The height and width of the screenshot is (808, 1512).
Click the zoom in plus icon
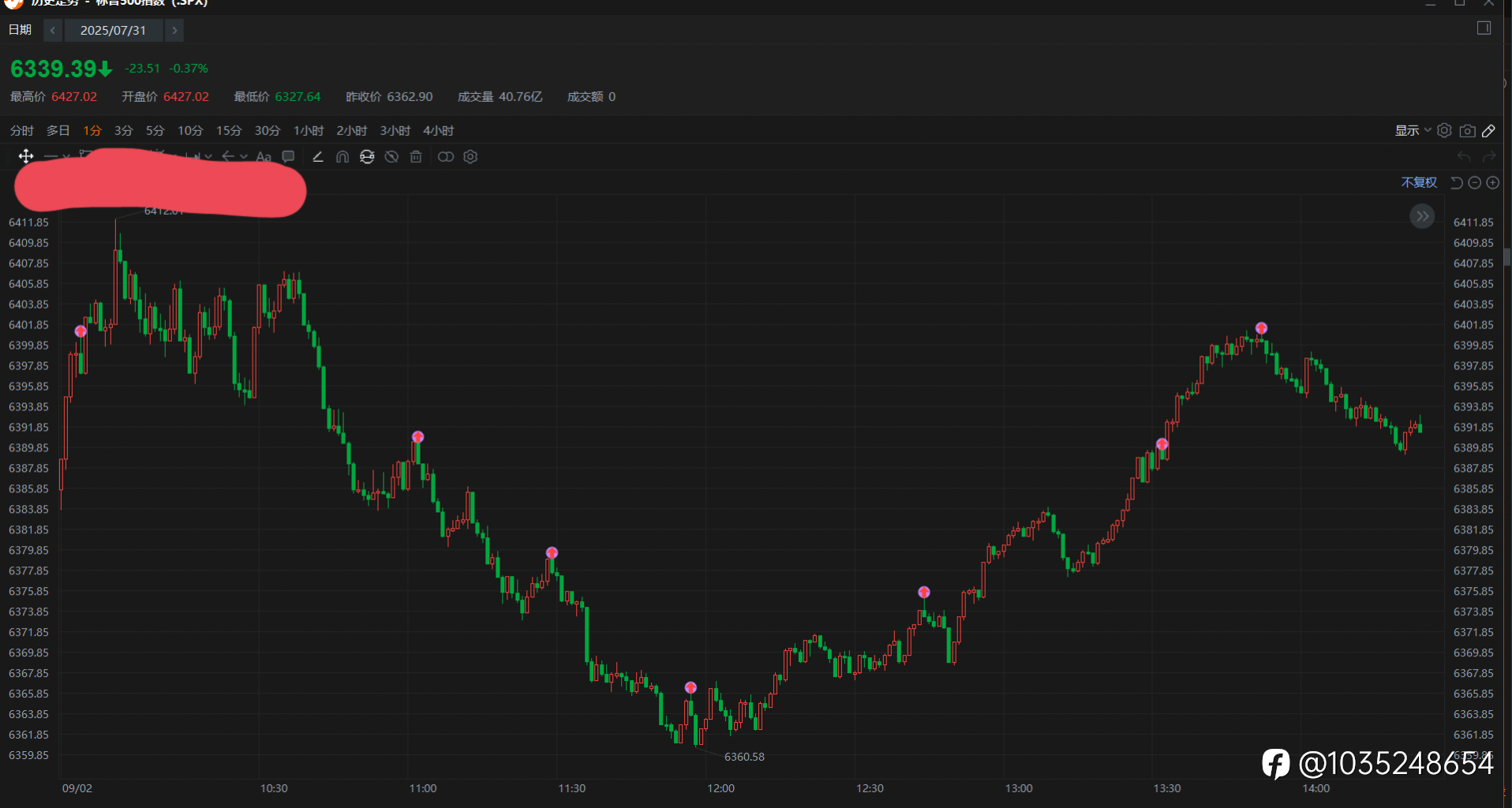click(1492, 183)
